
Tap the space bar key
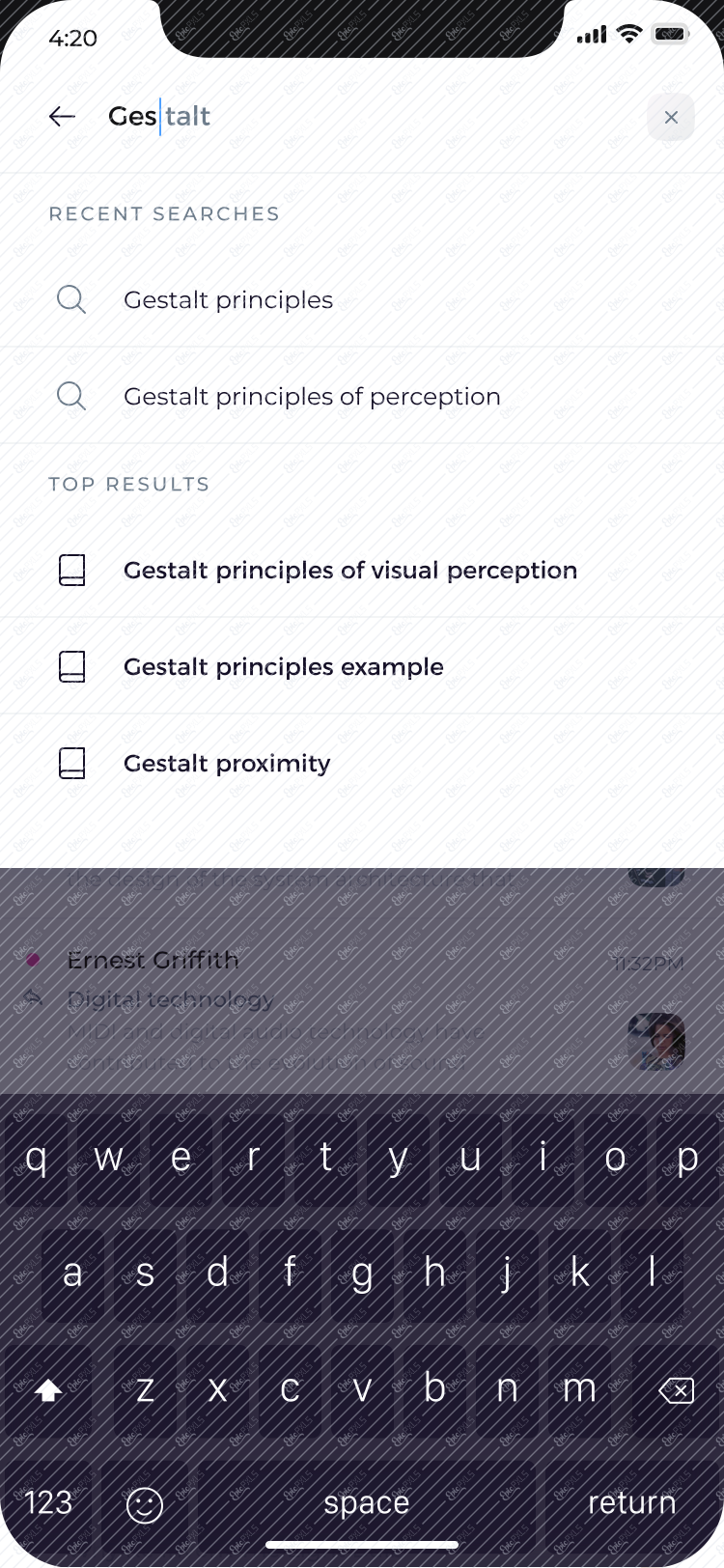tap(367, 1503)
